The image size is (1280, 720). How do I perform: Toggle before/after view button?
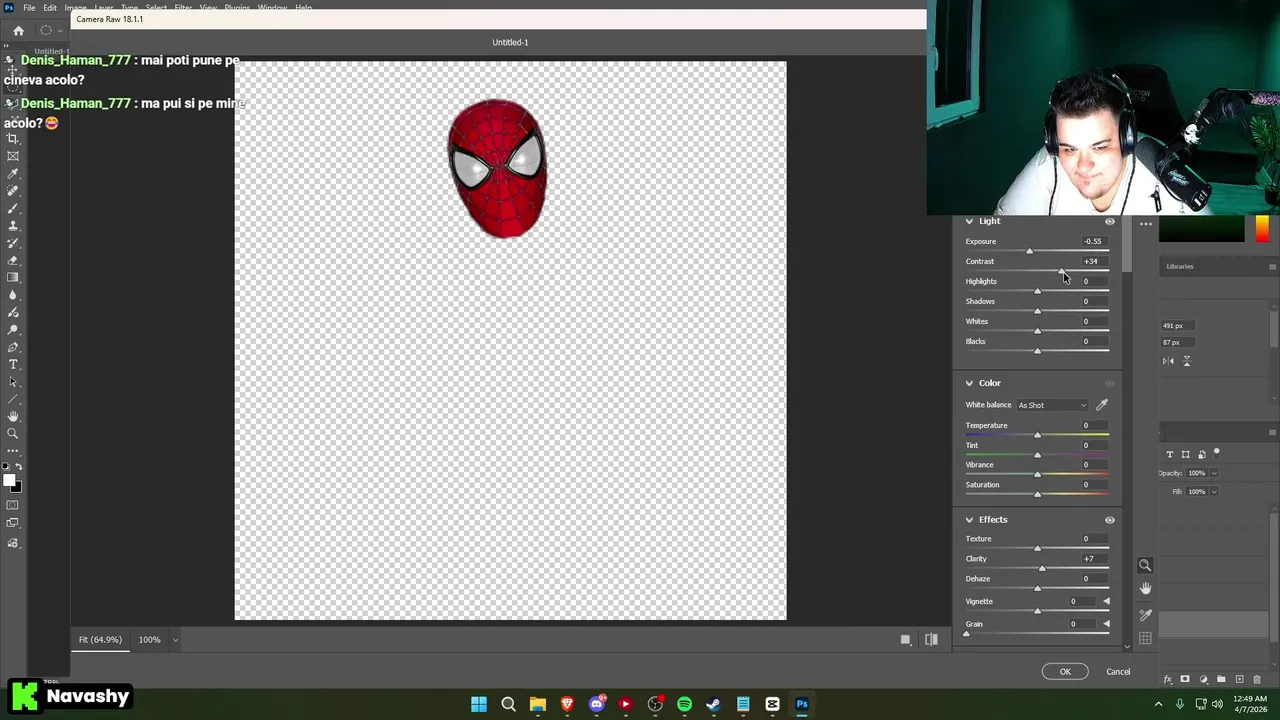(x=931, y=640)
